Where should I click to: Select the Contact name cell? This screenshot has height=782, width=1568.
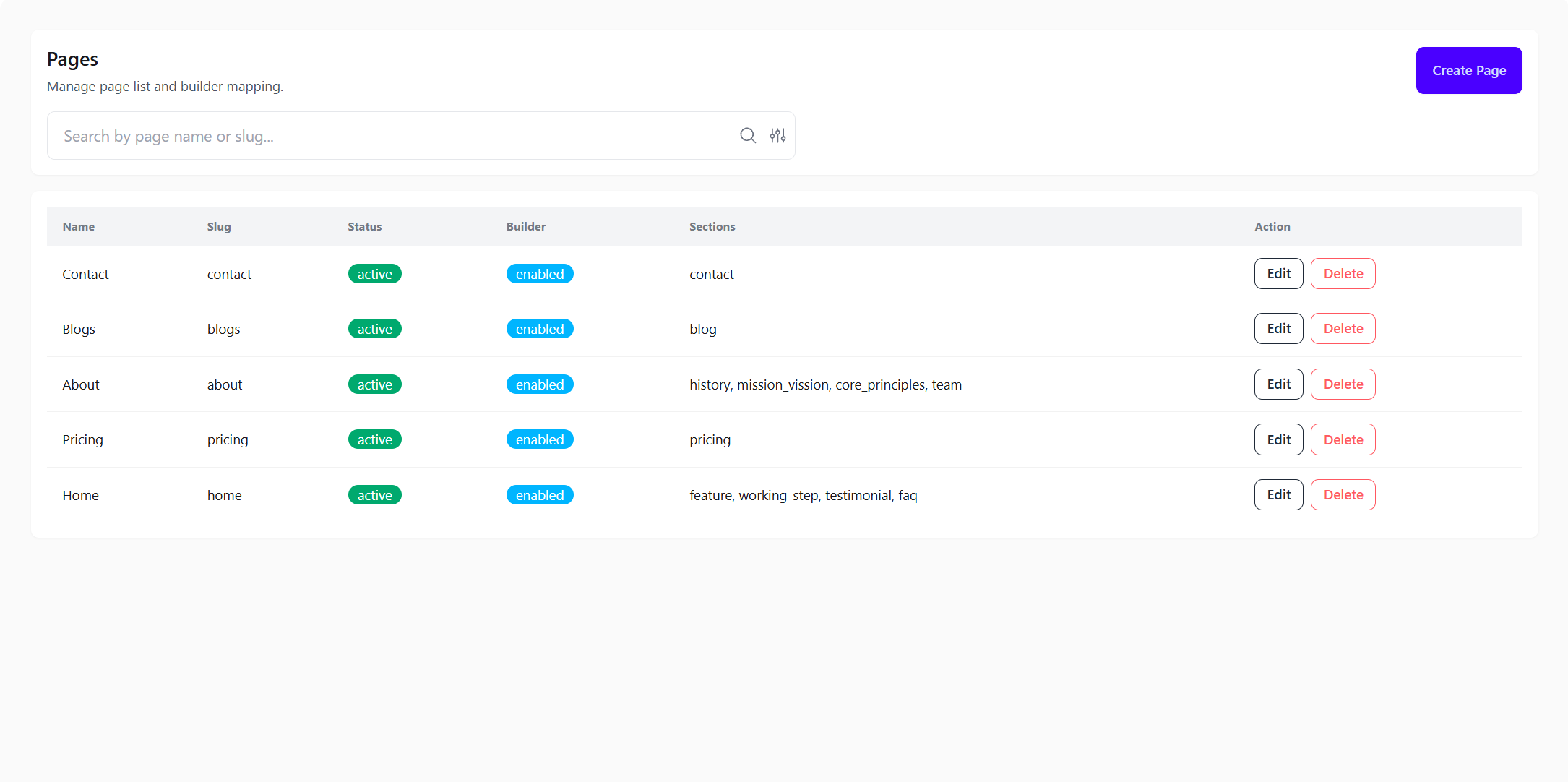[x=85, y=274]
